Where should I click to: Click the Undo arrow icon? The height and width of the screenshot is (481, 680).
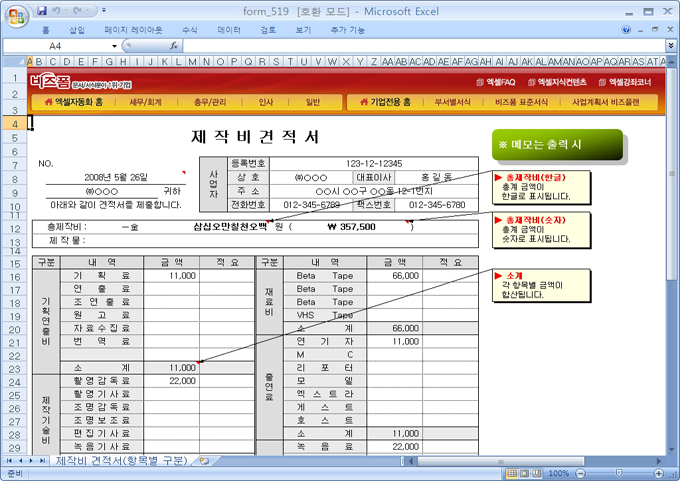coord(59,10)
